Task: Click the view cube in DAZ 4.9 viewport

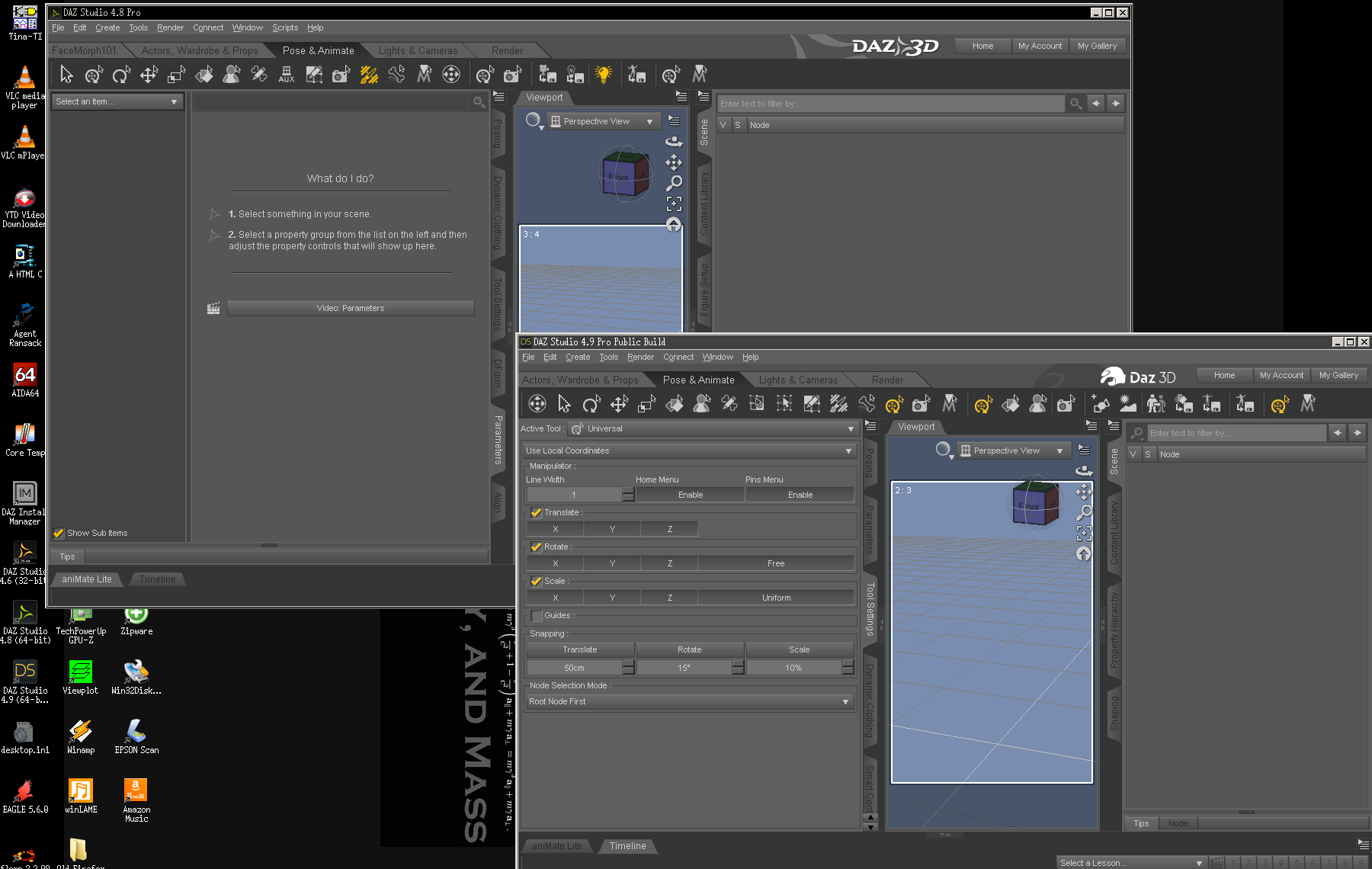Action: [1035, 504]
